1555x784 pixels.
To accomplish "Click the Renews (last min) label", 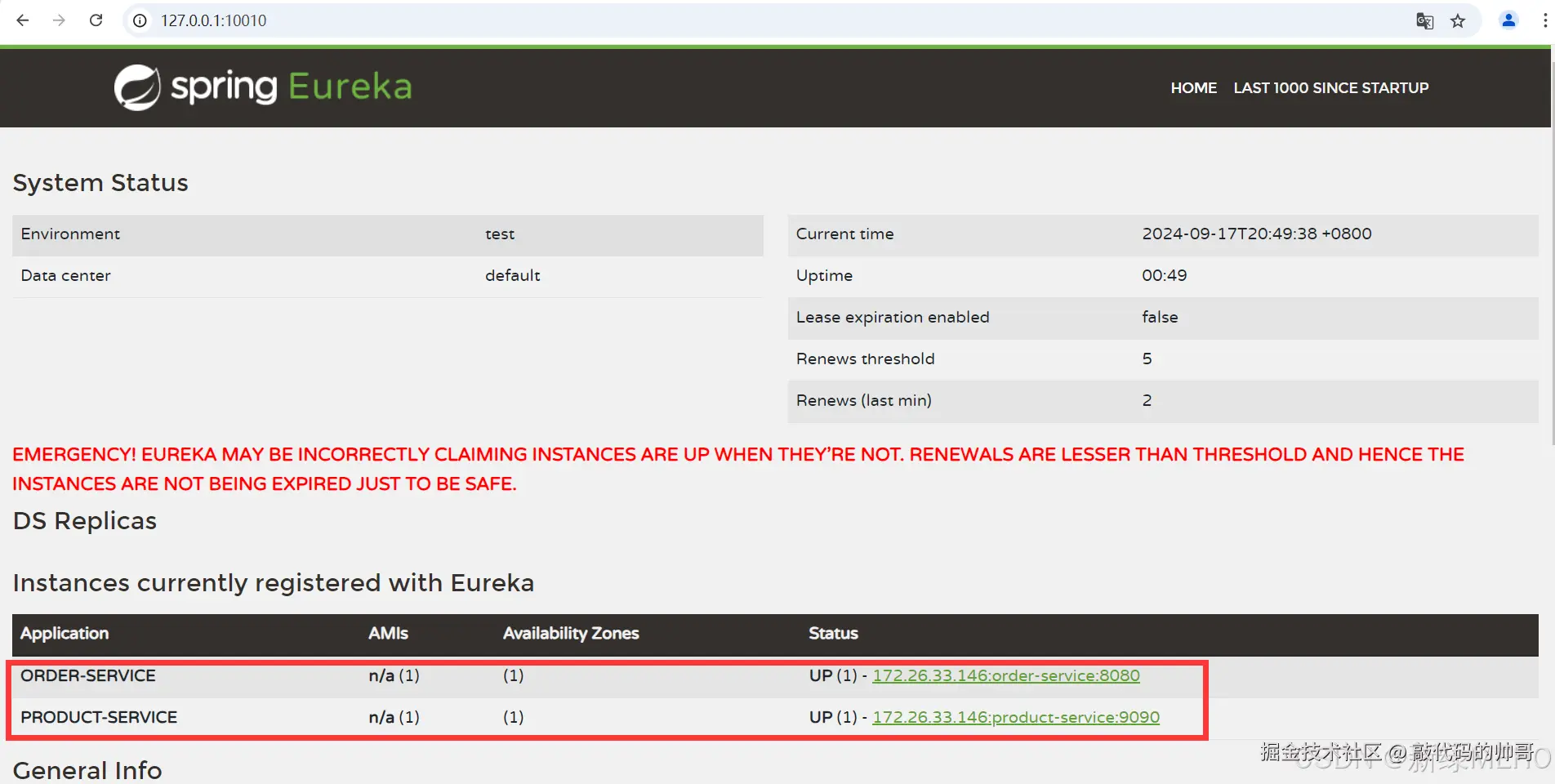I will (x=863, y=400).
